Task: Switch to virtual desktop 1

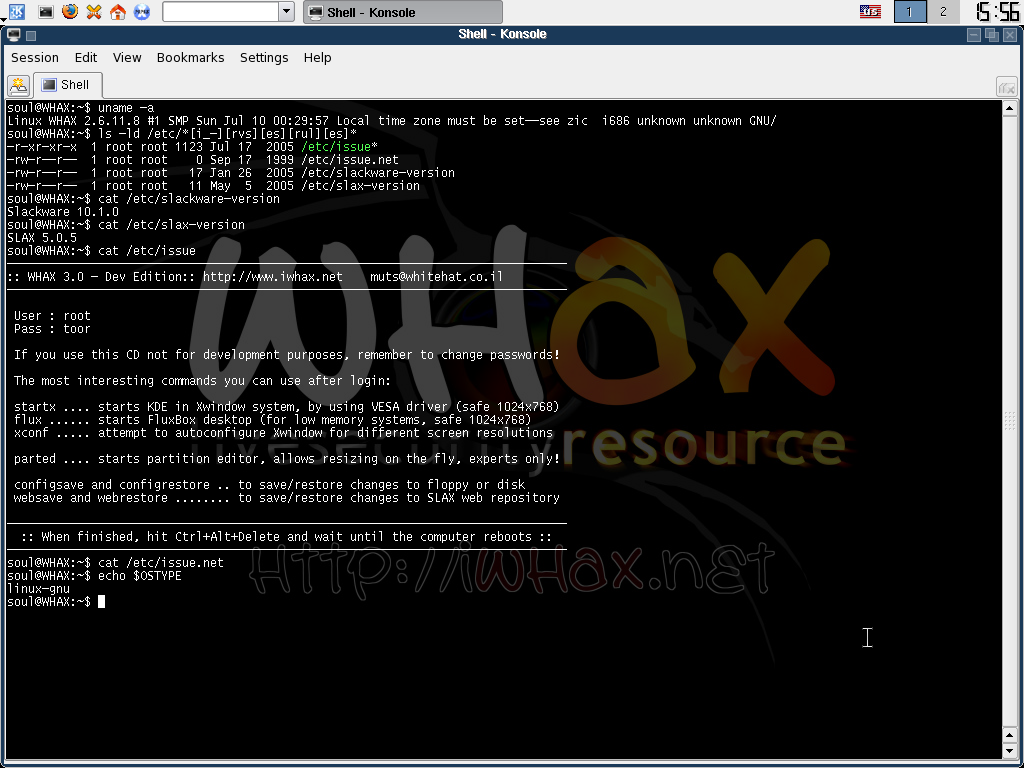Action: (x=910, y=12)
